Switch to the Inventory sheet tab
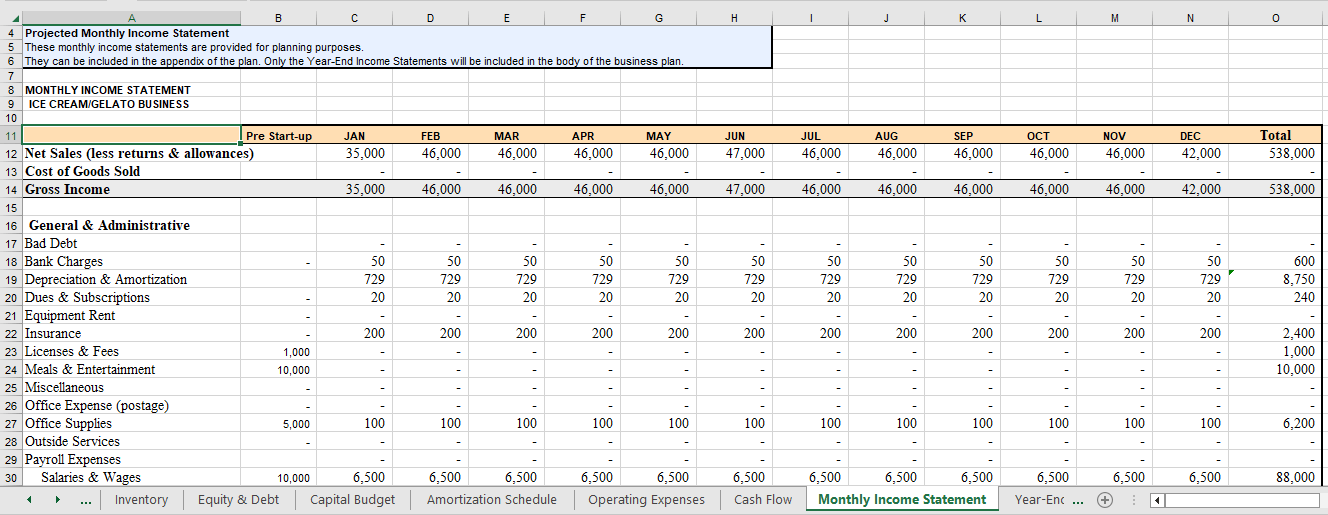This screenshot has height=515, width=1328. coord(141,500)
